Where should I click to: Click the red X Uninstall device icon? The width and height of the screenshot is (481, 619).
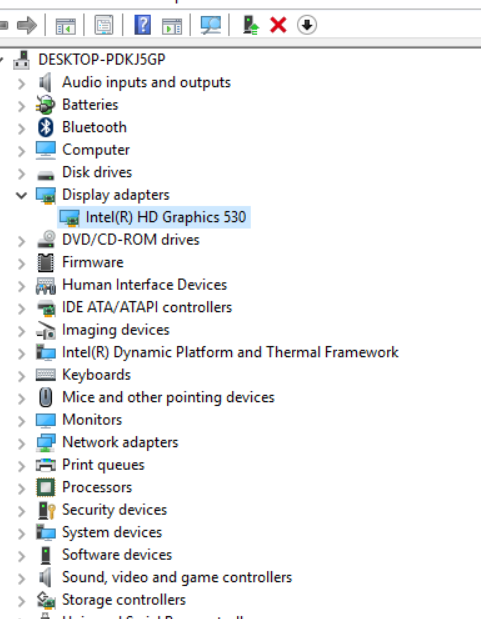tap(278, 25)
